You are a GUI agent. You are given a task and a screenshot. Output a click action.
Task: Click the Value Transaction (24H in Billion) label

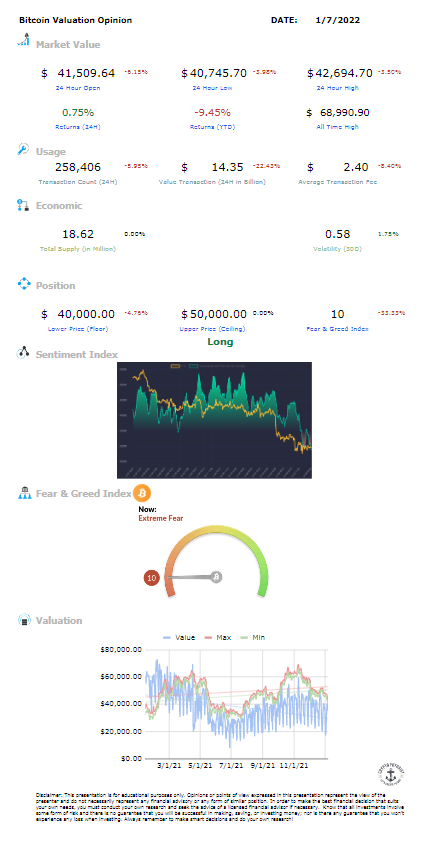(x=212, y=182)
